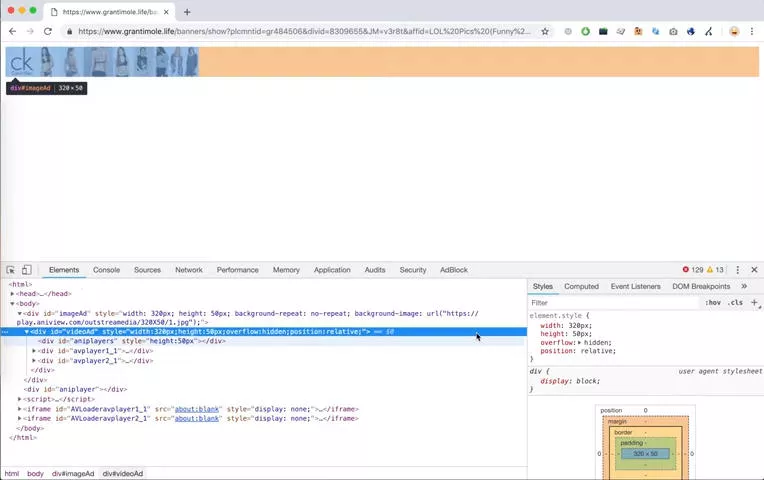Select the Elements tab
Viewport: 764px width, 480px height.
64,269
